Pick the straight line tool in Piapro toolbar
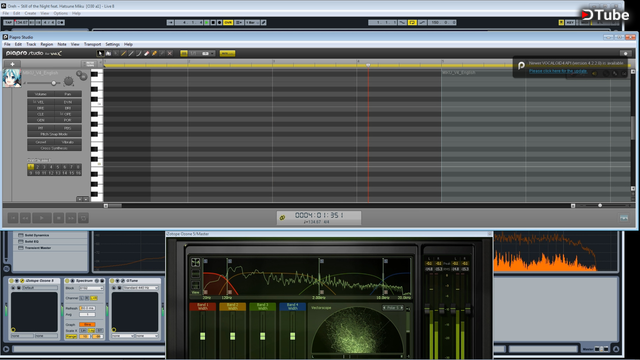The width and height of the screenshot is (640, 360). point(131,53)
